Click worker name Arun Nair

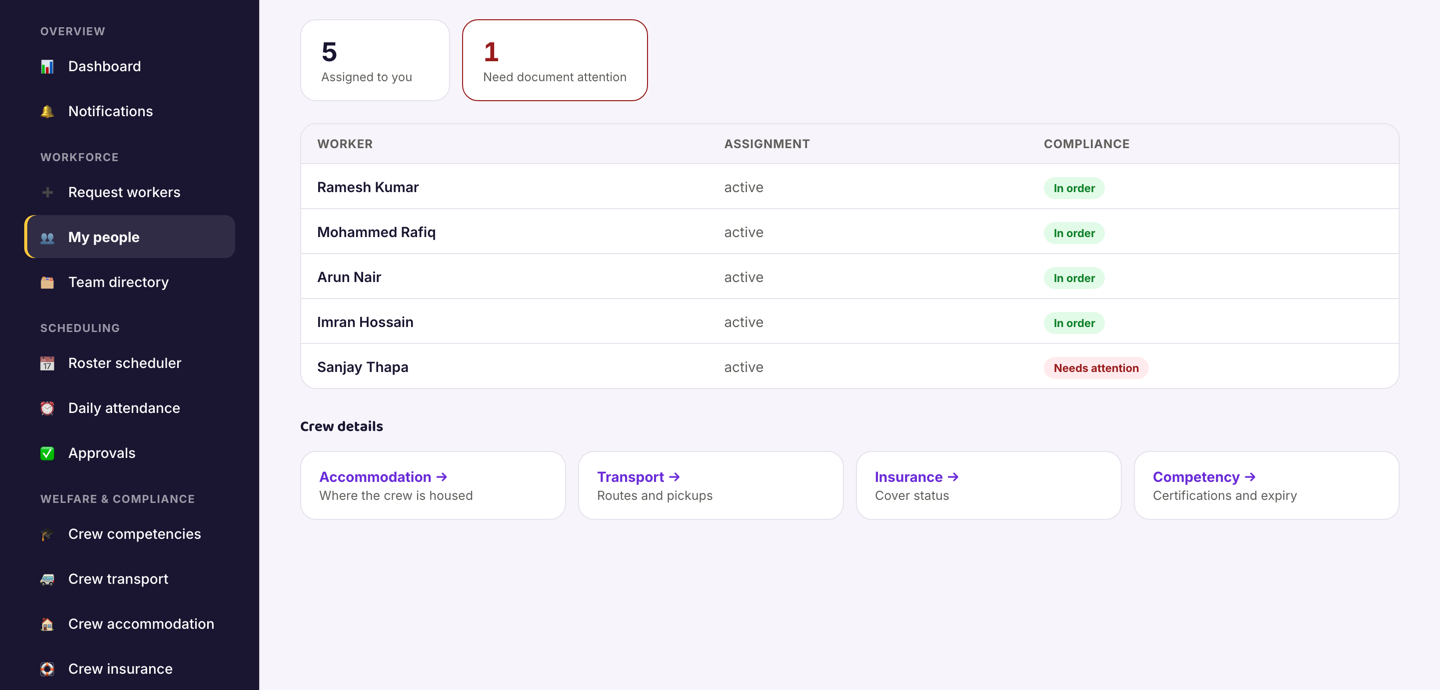[x=349, y=277]
